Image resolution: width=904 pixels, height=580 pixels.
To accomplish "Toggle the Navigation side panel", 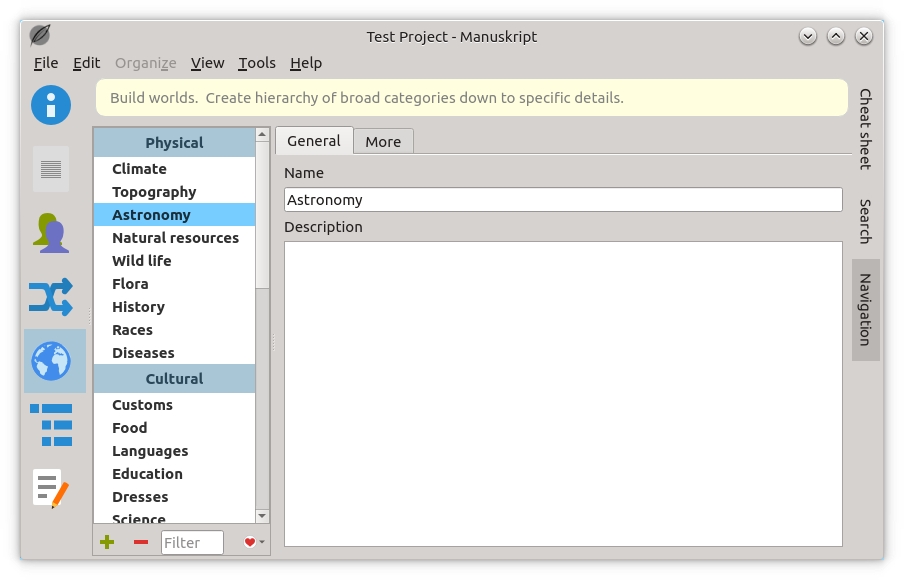I will (x=865, y=310).
